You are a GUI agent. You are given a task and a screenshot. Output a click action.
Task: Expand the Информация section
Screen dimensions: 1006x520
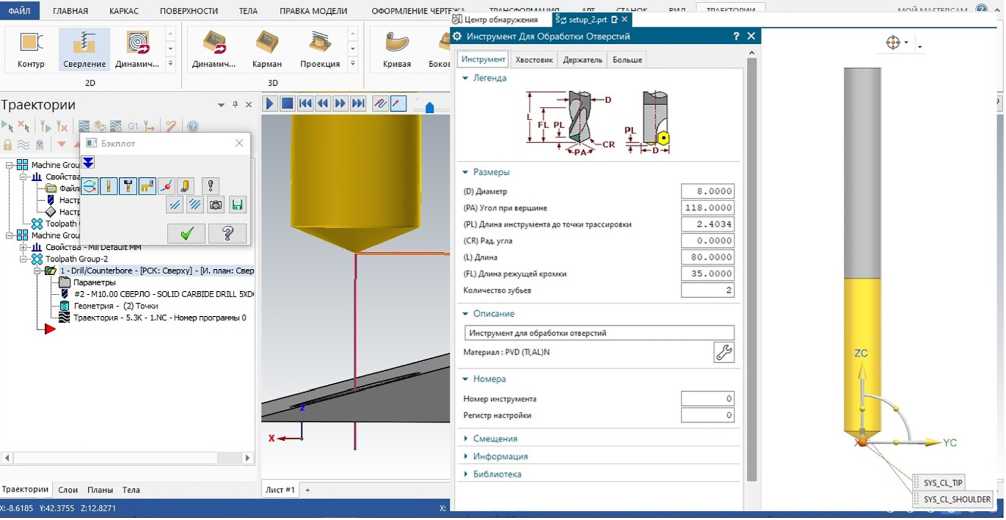pos(500,457)
